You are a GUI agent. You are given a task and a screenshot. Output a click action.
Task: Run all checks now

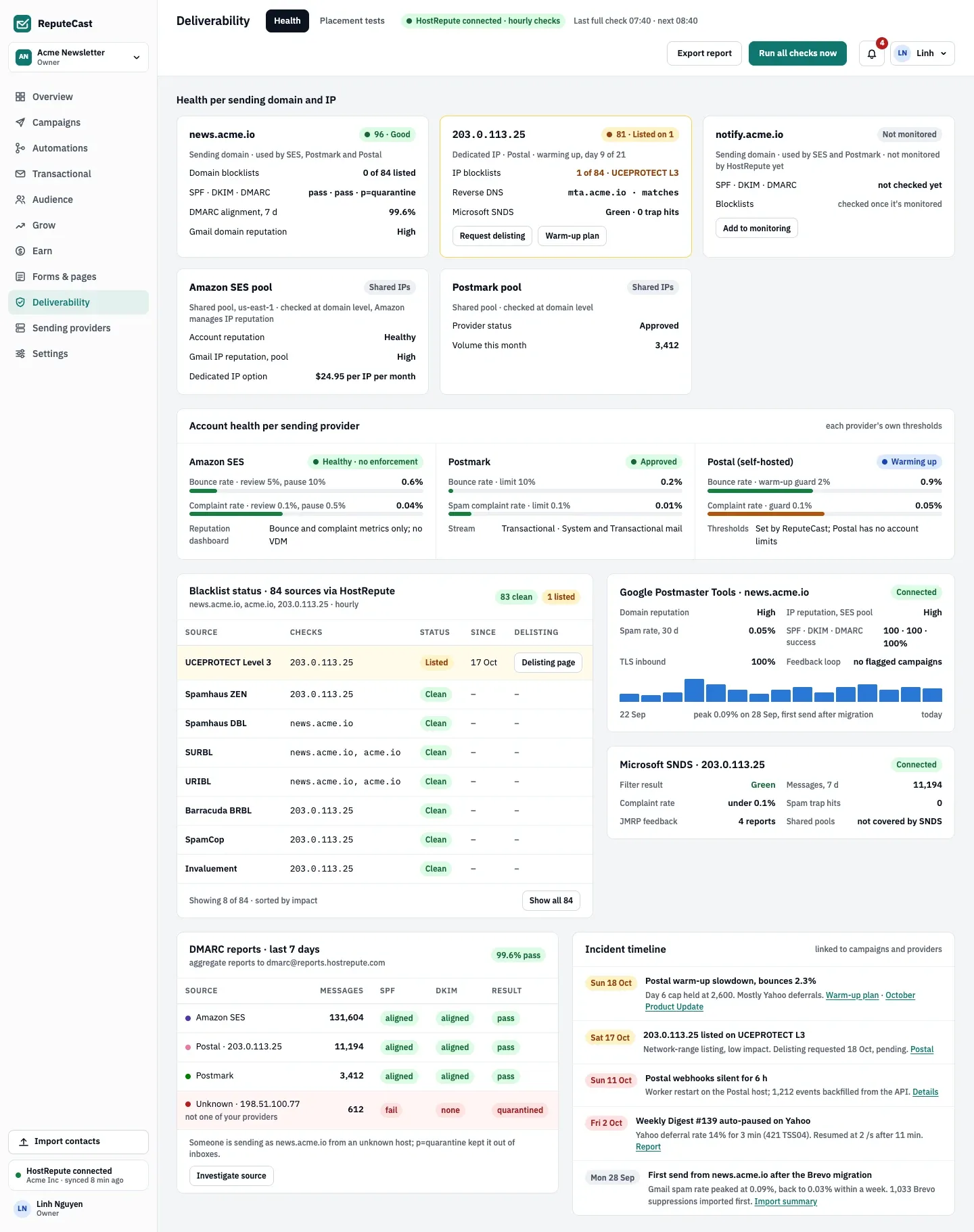pyautogui.click(x=797, y=53)
